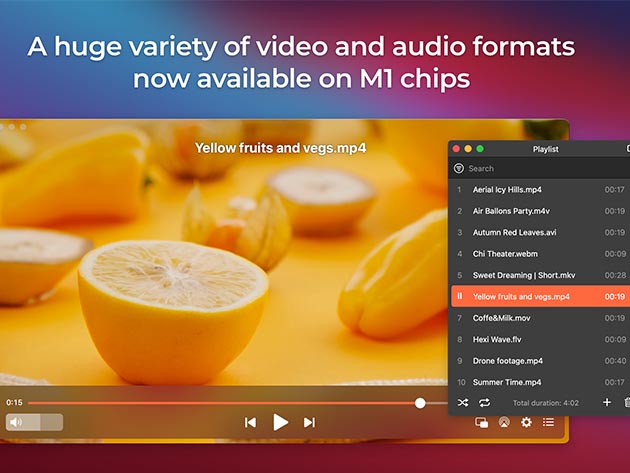The width and height of the screenshot is (630, 473).
Task: Skip to the previous track
Action: [250, 422]
